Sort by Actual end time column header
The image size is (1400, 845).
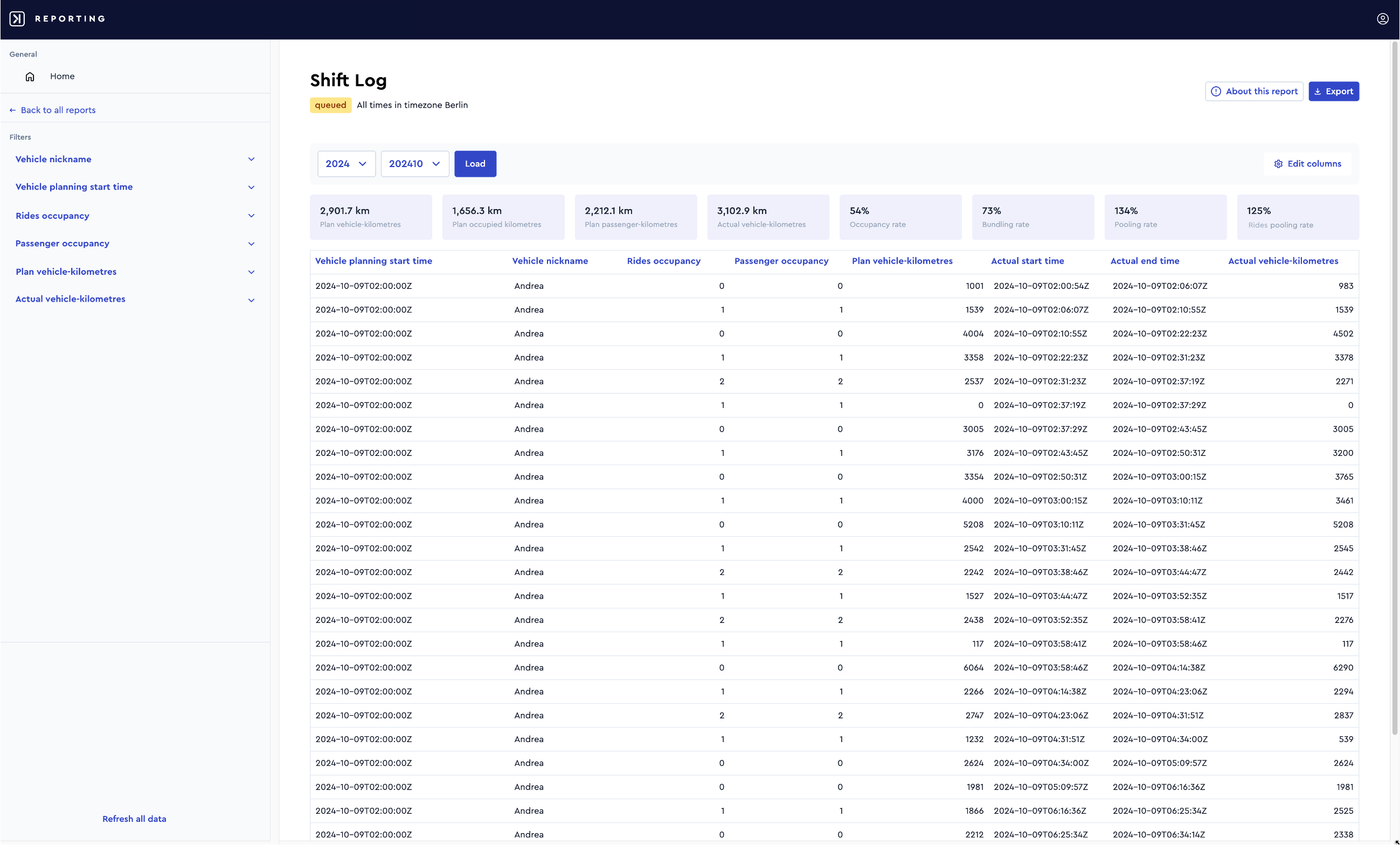pyautogui.click(x=1145, y=261)
